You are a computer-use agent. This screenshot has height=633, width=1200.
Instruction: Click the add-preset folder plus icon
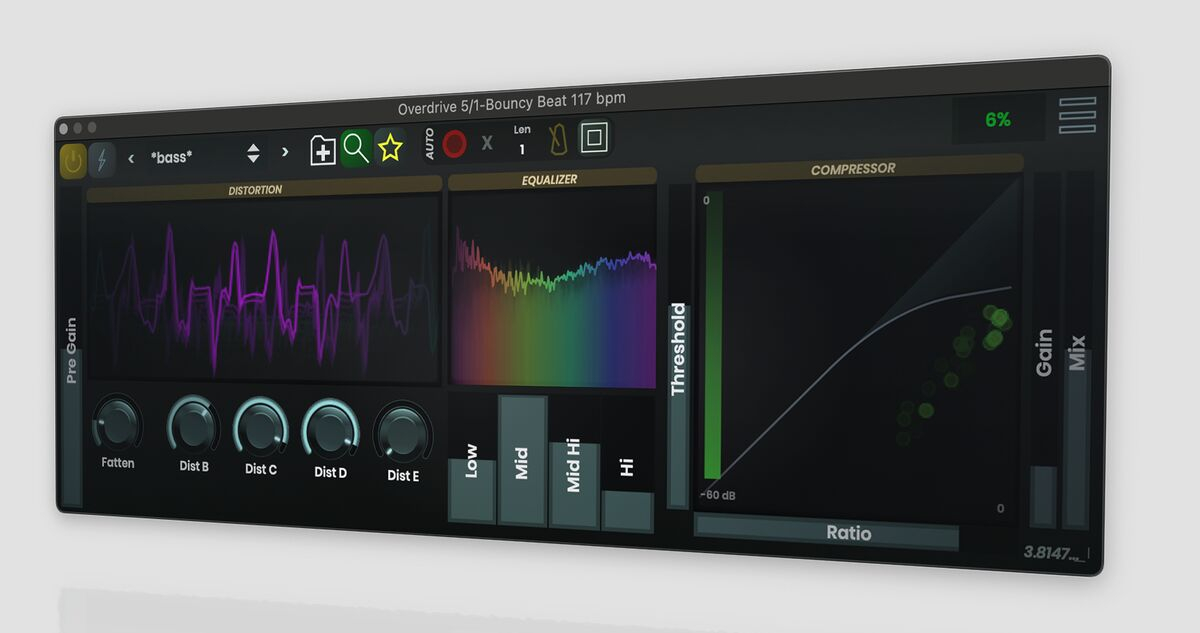[x=322, y=151]
